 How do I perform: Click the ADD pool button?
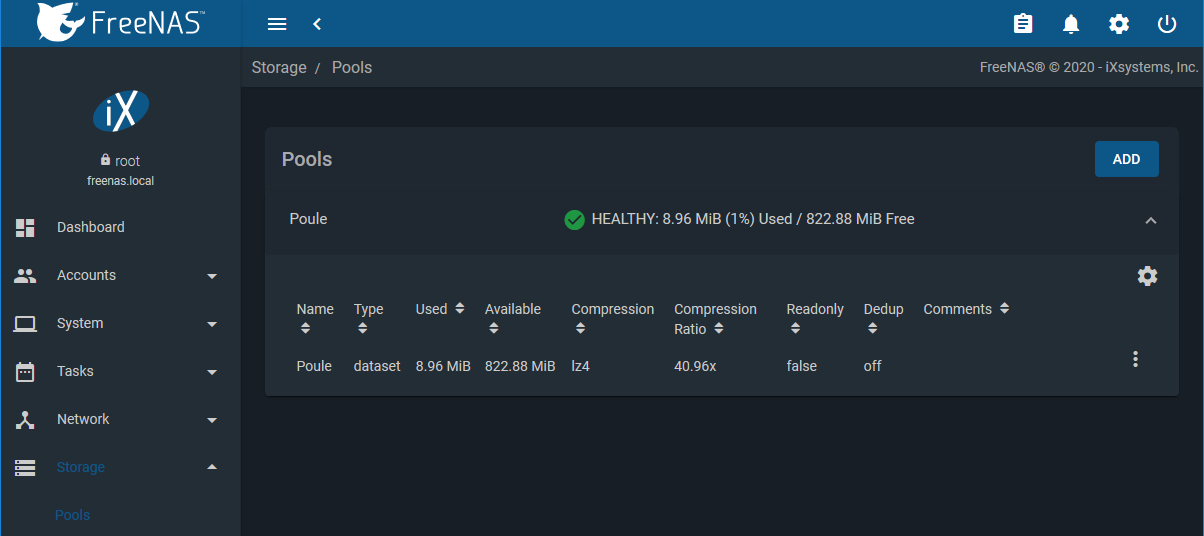1126,159
